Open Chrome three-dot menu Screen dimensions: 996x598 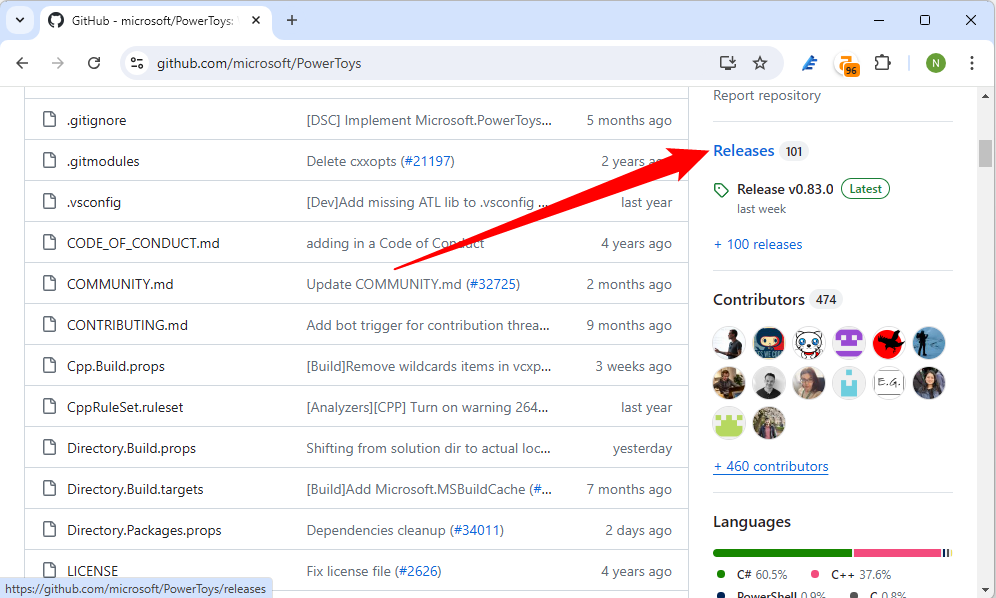(x=972, y=63)
